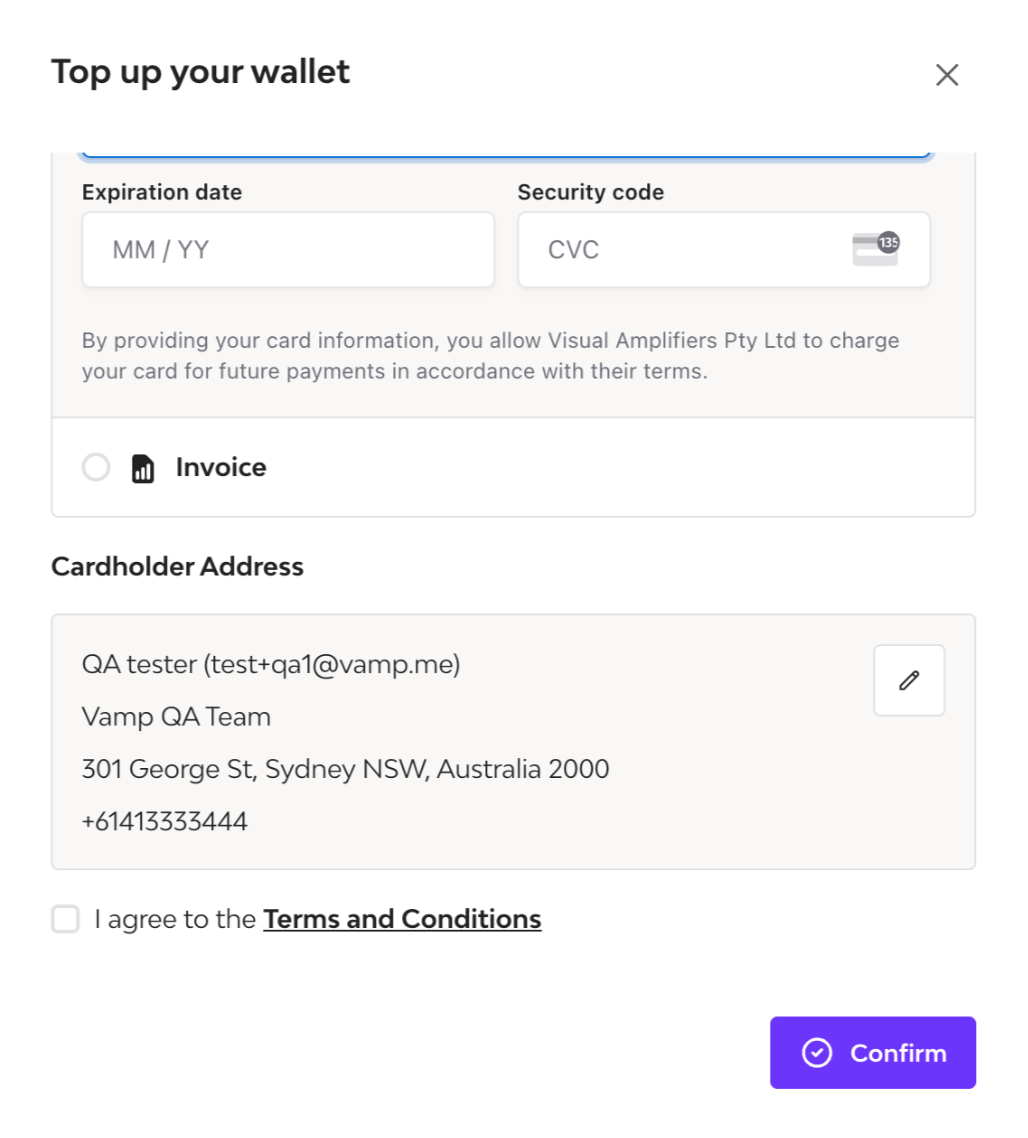The height and width of the screenshot is (1138, 1028).
Task: Click the Invoice document icon
Action: (x=143, y=468)
